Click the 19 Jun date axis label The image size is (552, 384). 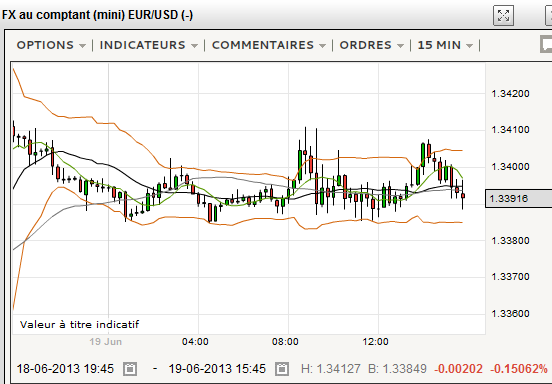pyautogui.click(x=105, y=342)
